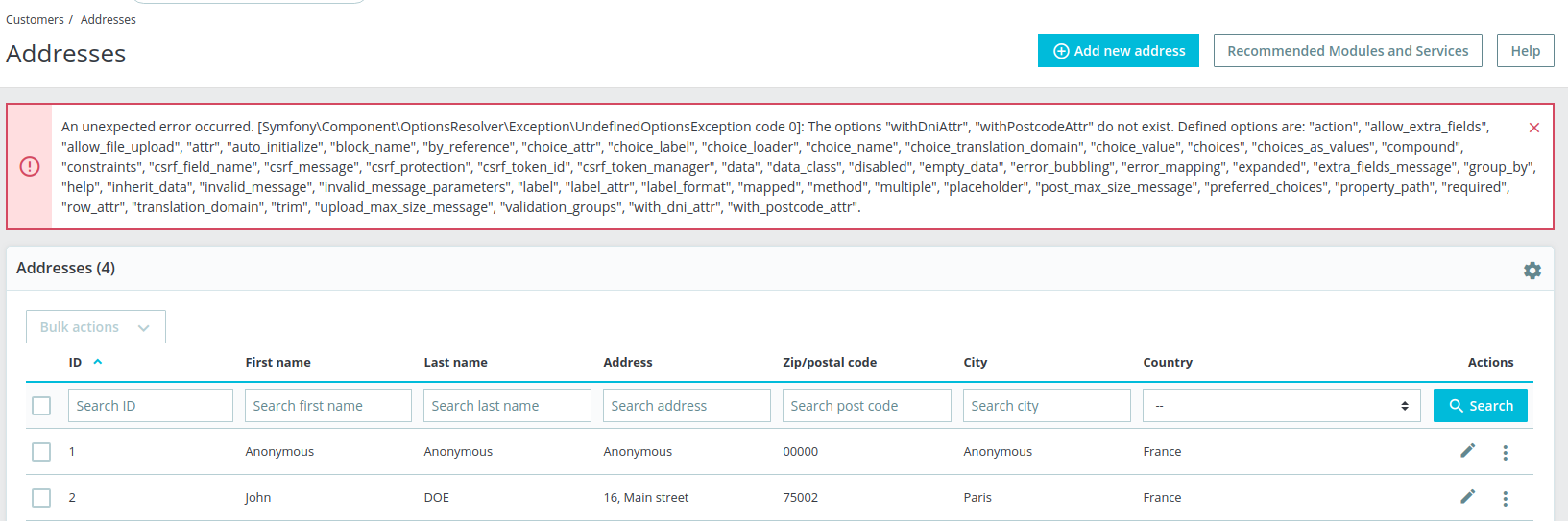Sort by Country column header
The height and width of the screenshot is (521, 1568).
pyautogui.click(x=1168, y=363)
